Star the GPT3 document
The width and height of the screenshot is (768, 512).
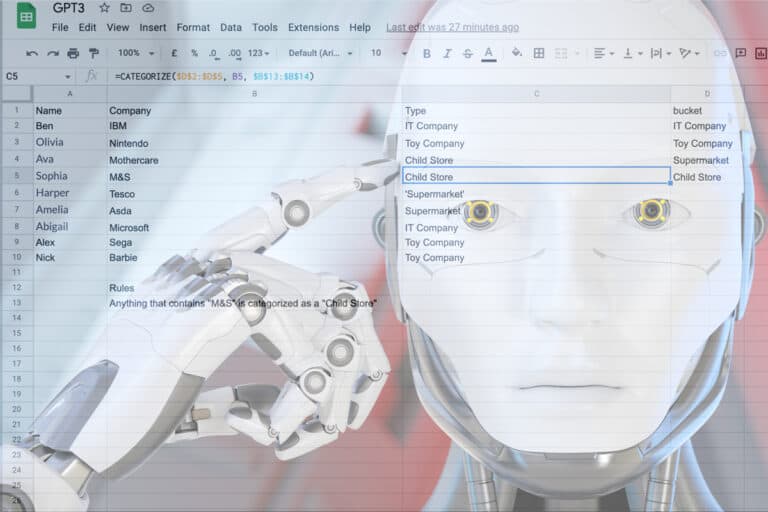104,8
